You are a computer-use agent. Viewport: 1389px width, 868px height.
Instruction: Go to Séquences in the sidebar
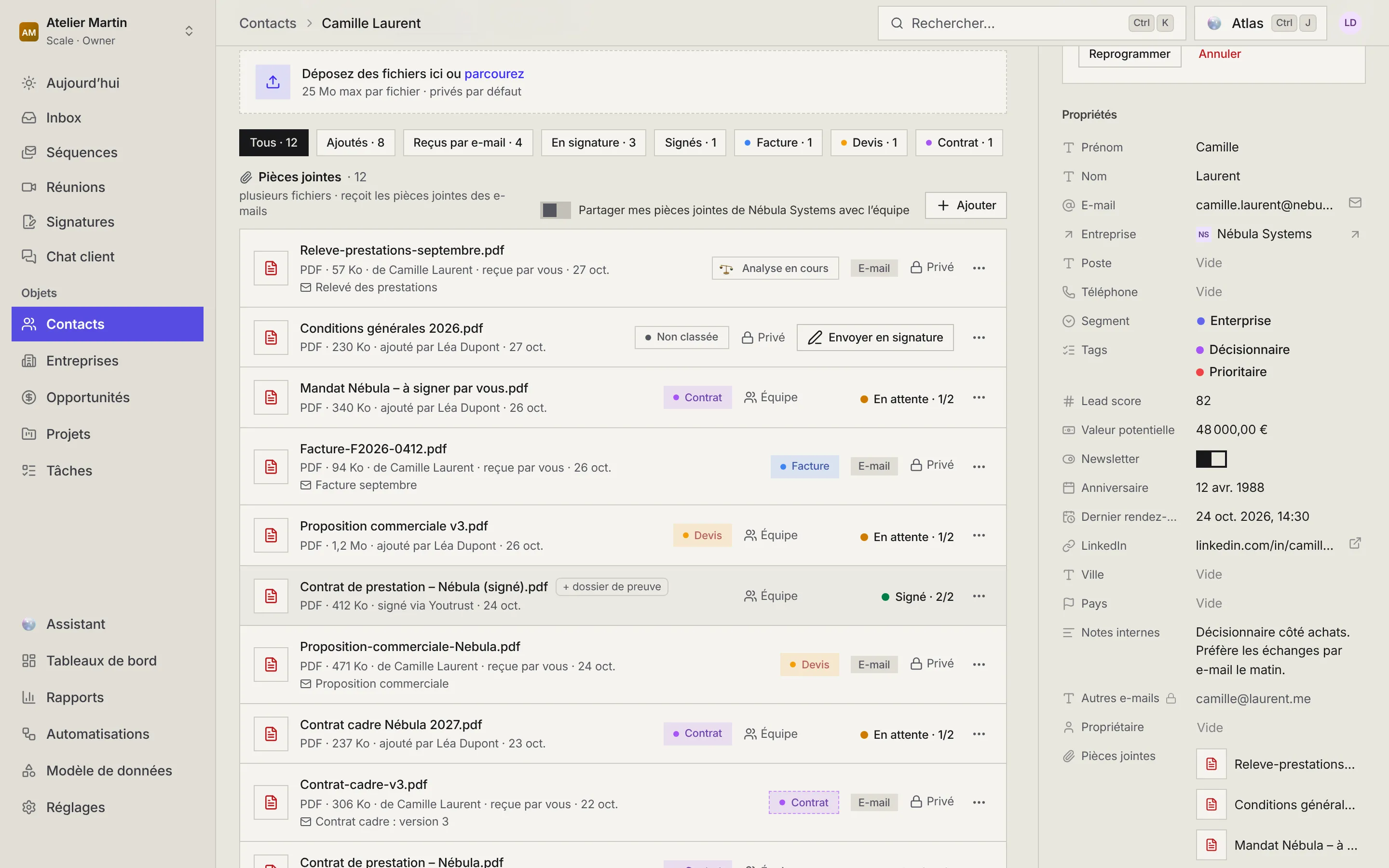[108, 152]
